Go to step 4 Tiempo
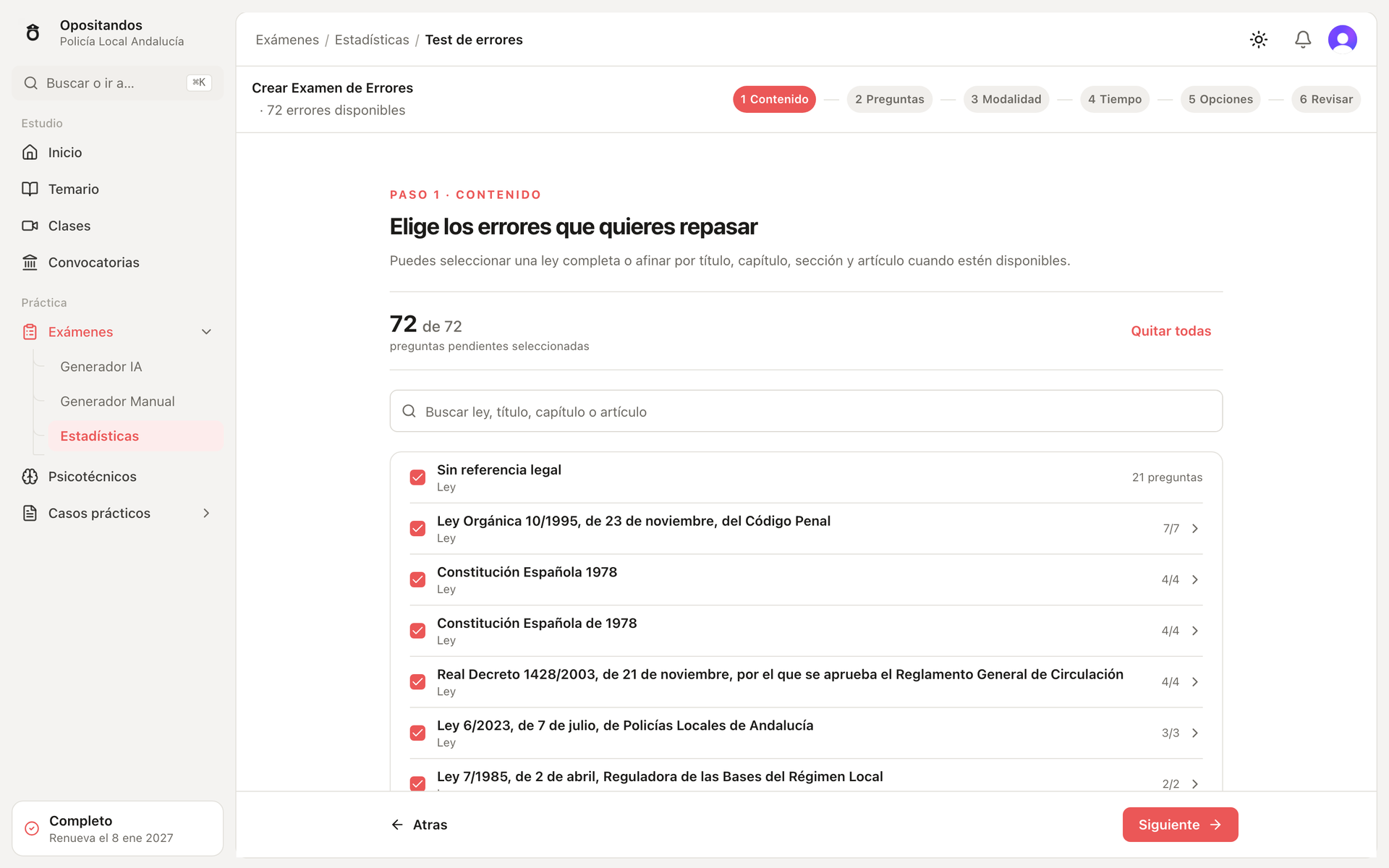1389x868 pixels. 1115,99
